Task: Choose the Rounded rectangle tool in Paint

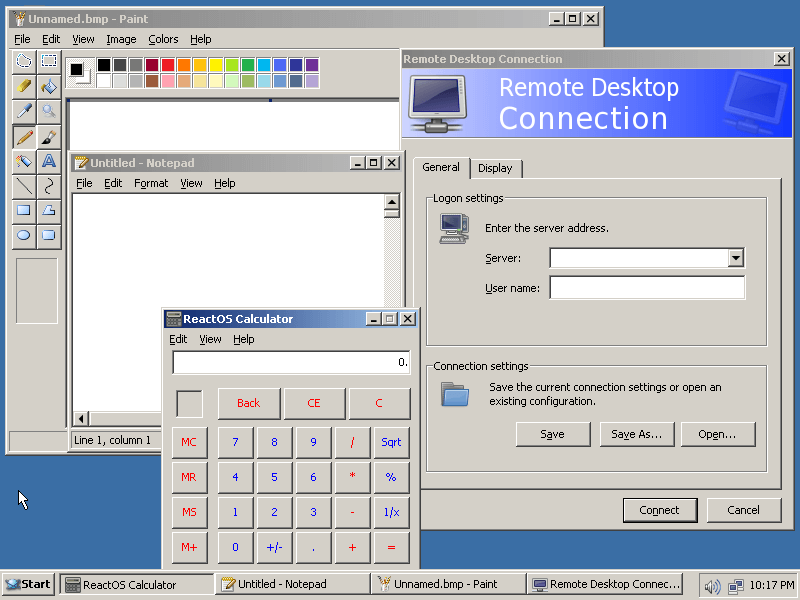Action: [x=49, y=236]
